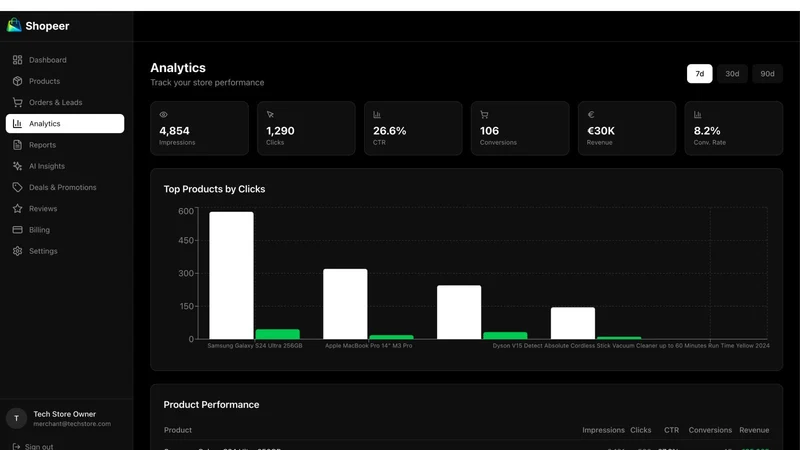
Task: Click the Settings gear icon
Action: click(x=17, y=251)
